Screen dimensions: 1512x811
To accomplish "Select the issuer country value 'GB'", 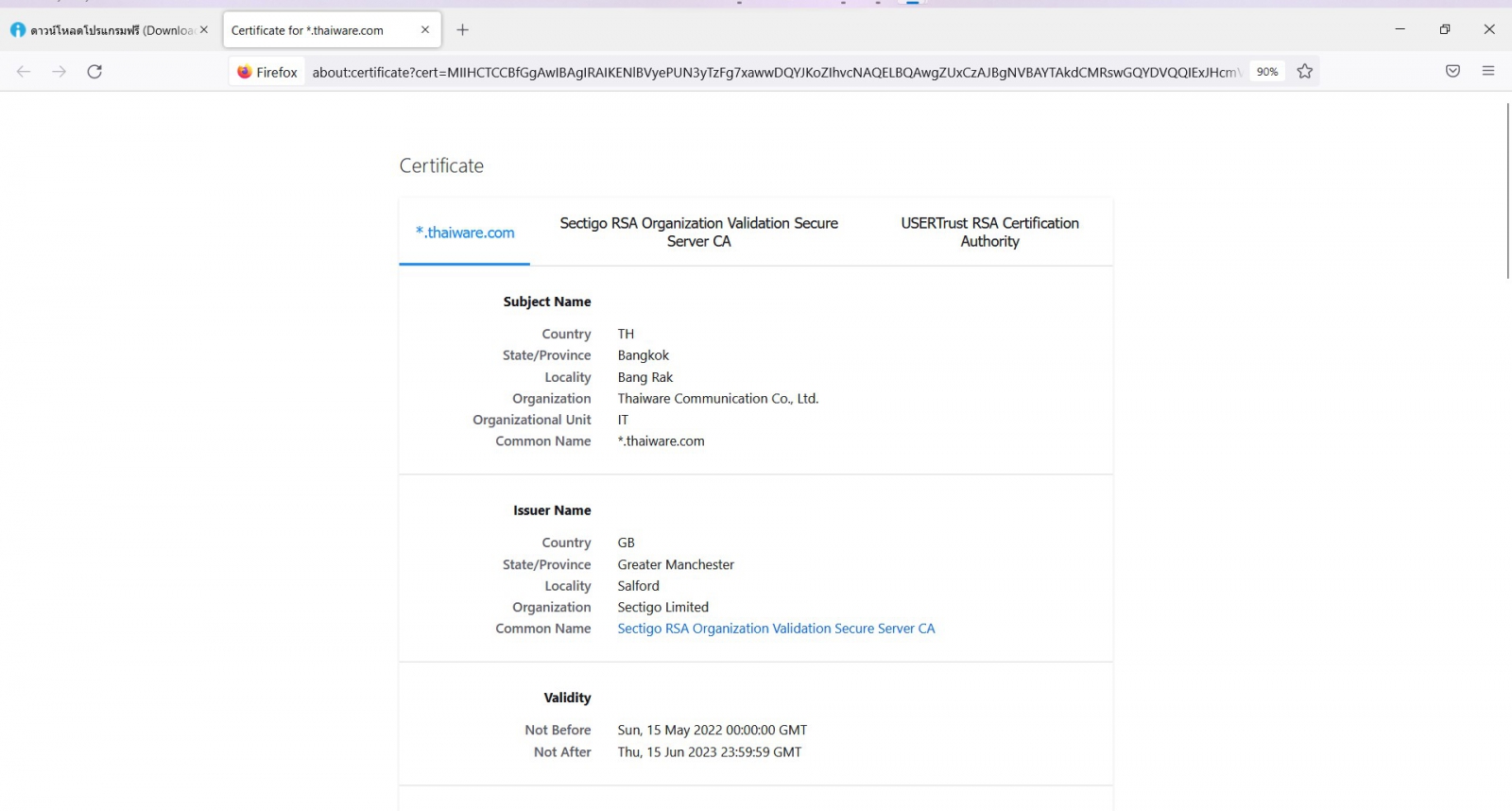I will click(x=627, y=544).
